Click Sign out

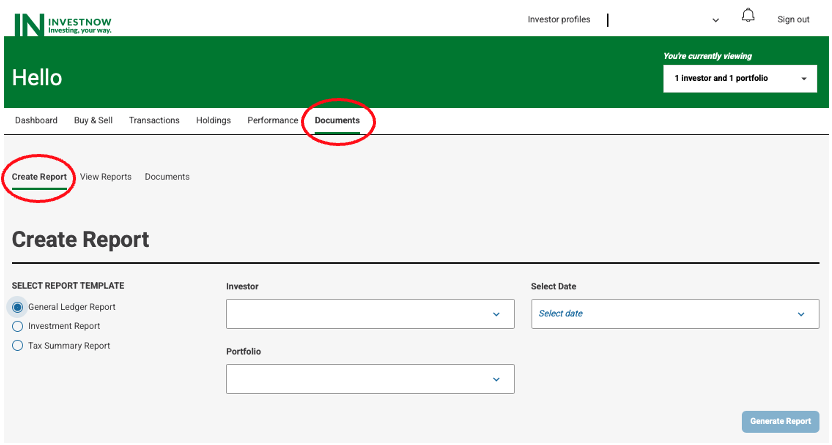793,20
